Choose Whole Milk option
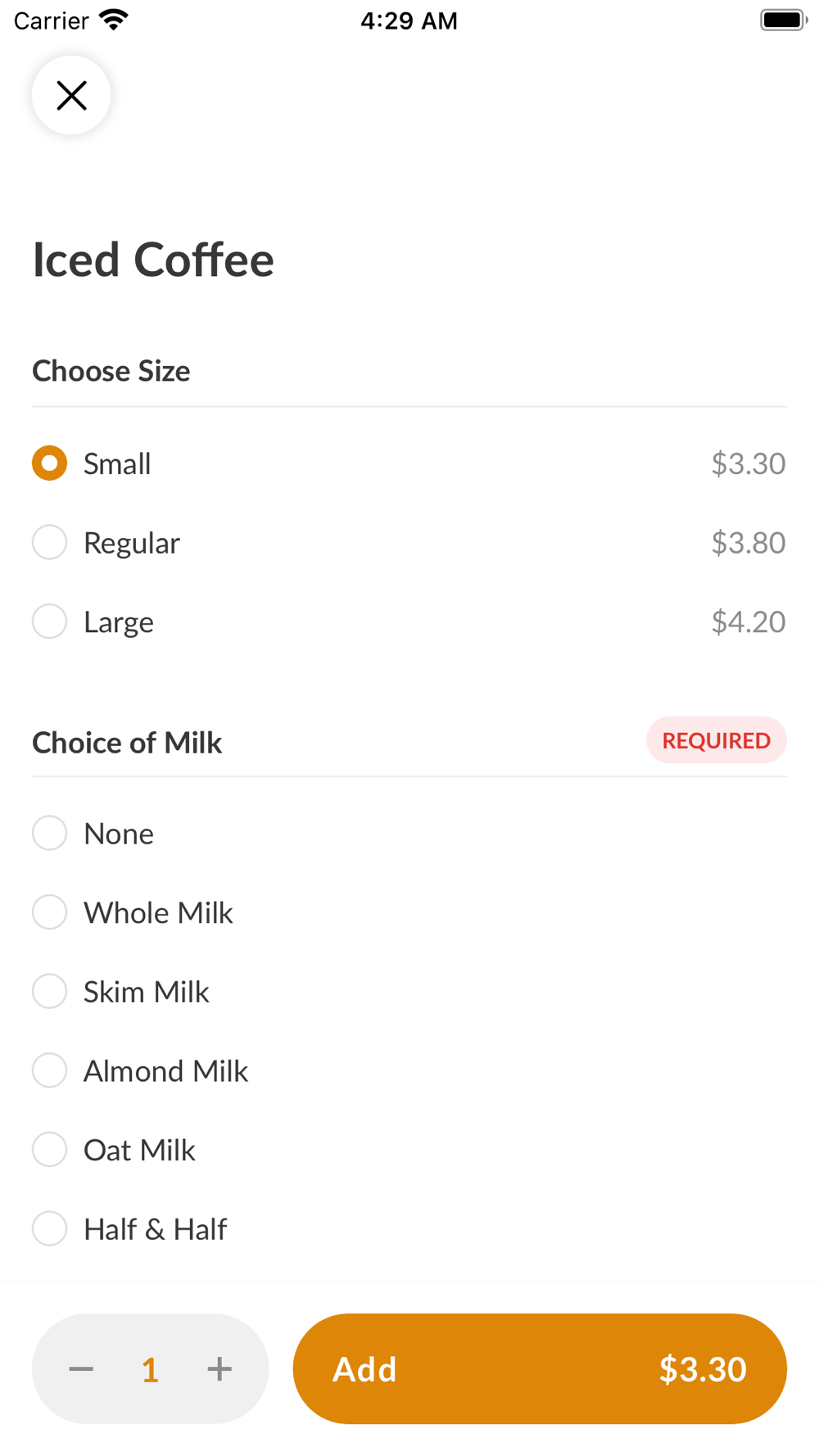 pyautogui.click(x=50, y=912)
